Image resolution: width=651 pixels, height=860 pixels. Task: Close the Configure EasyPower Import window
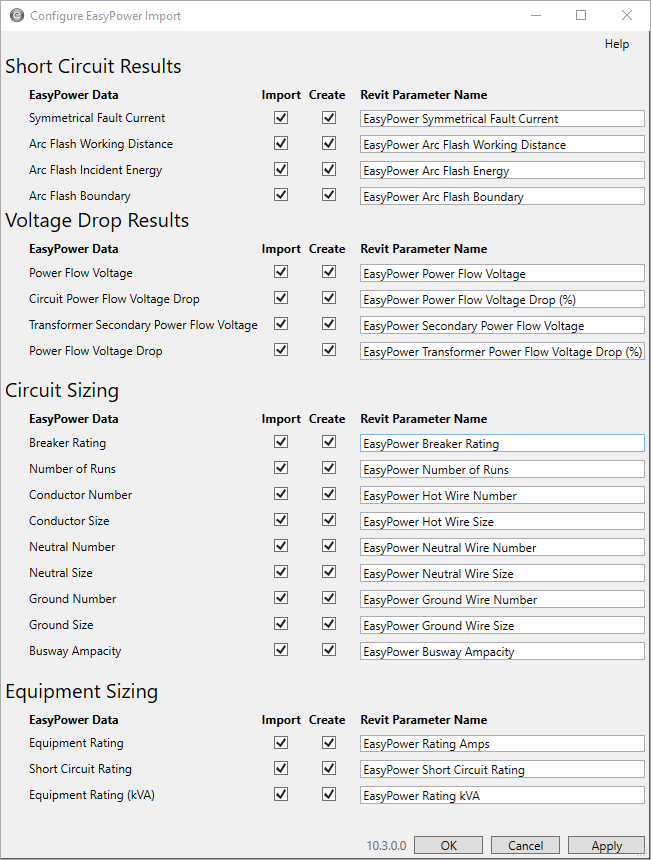click(626, 16)
